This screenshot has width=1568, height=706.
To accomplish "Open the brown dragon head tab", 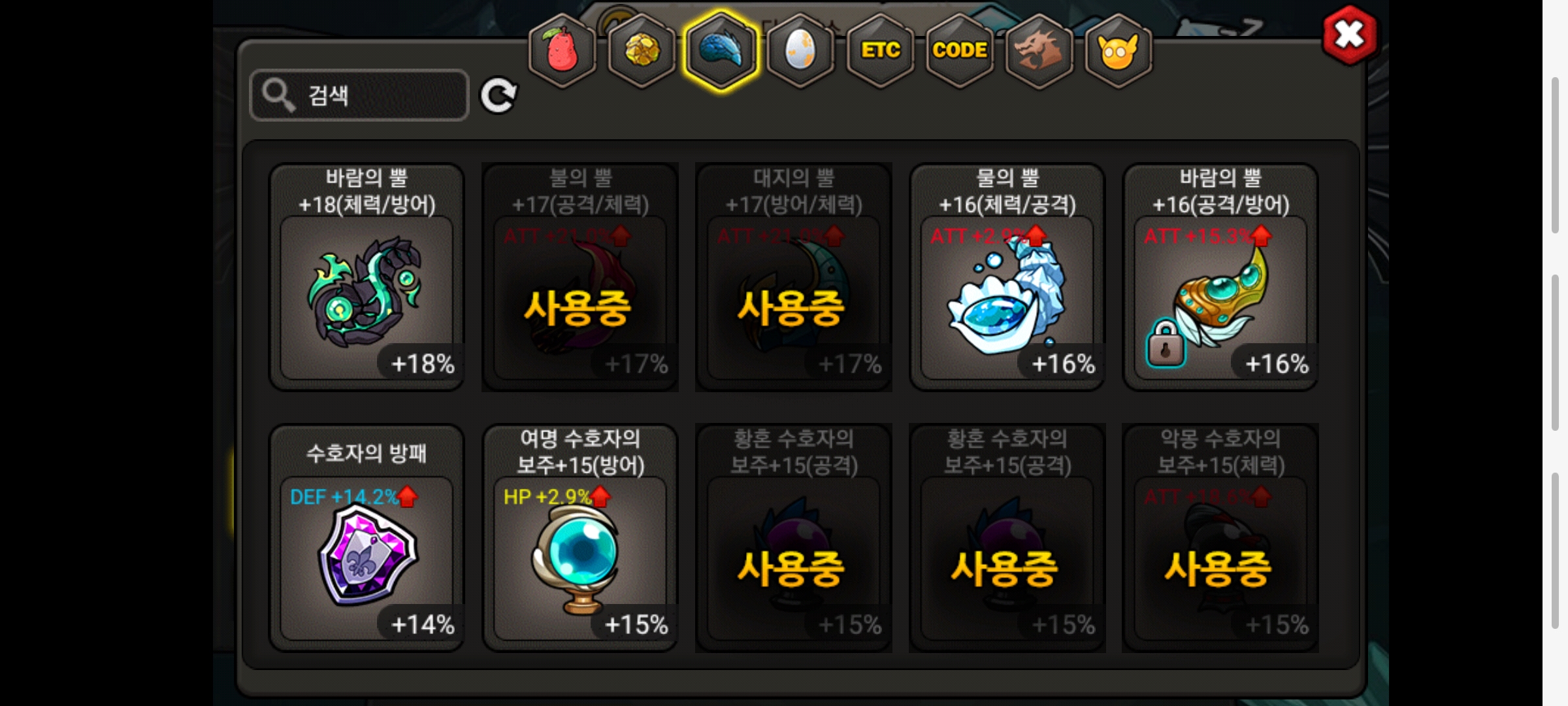I will click(x=1039, y=50).
